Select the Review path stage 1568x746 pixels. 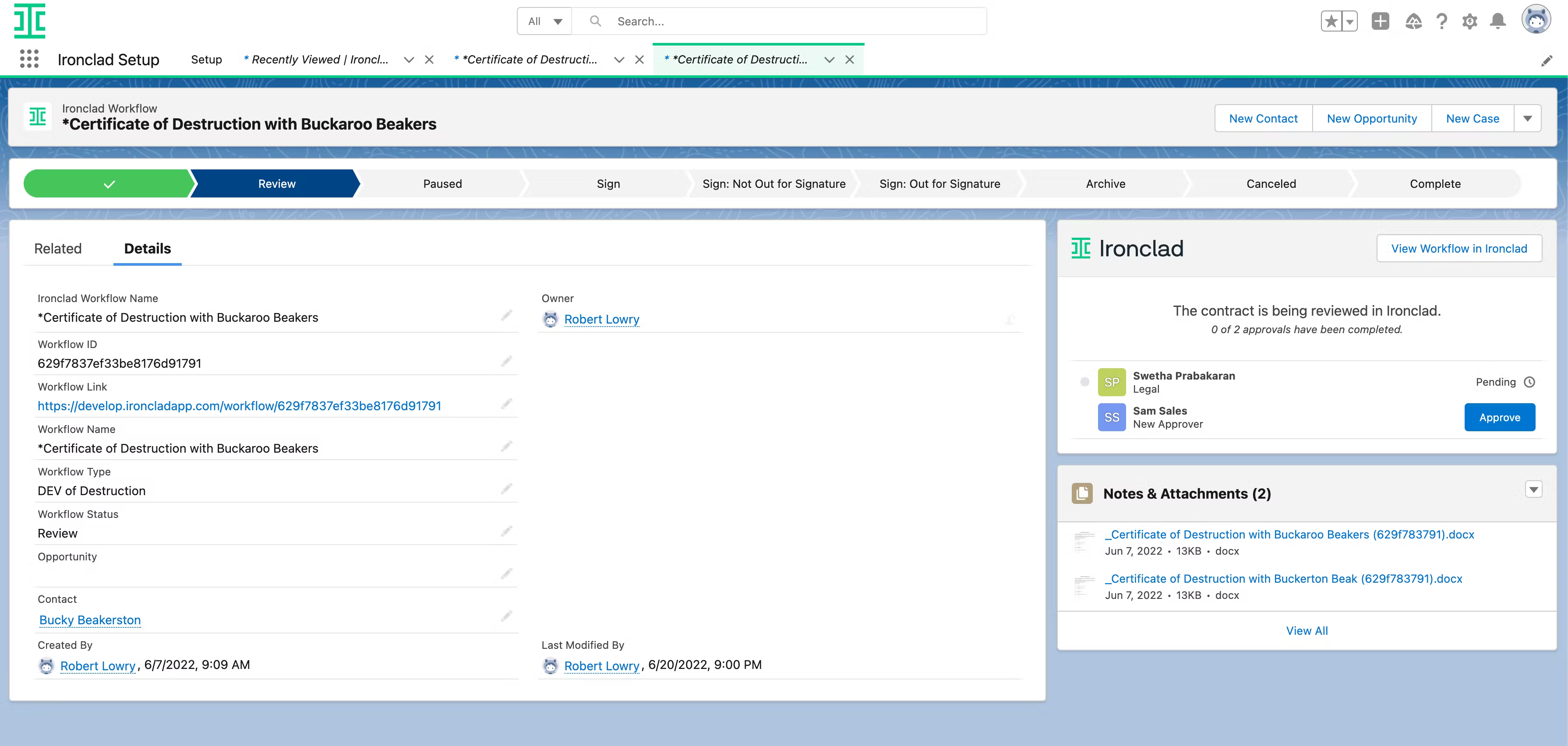pos(276,184)
